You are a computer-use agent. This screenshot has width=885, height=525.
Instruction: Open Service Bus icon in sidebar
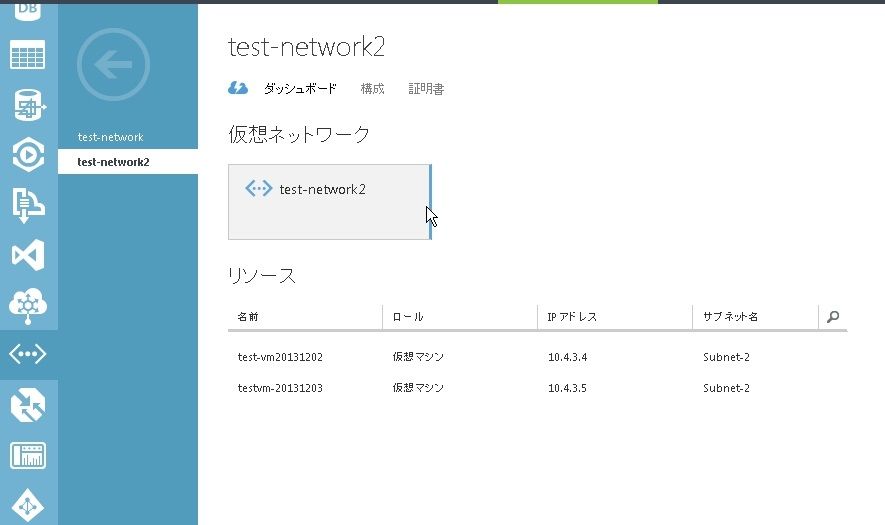28,205
